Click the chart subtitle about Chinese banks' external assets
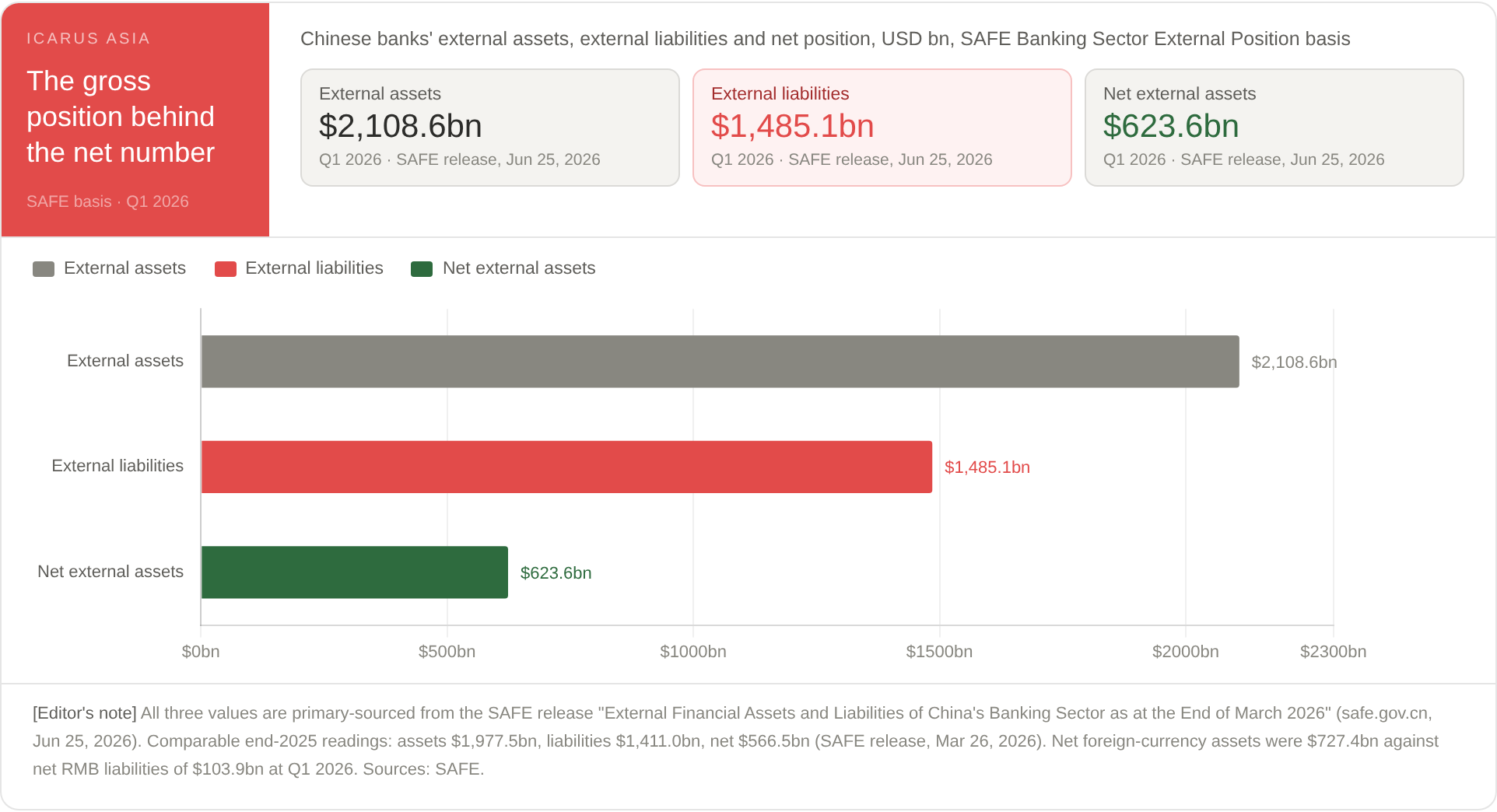 pyautogui.click(x=825, y=39)
